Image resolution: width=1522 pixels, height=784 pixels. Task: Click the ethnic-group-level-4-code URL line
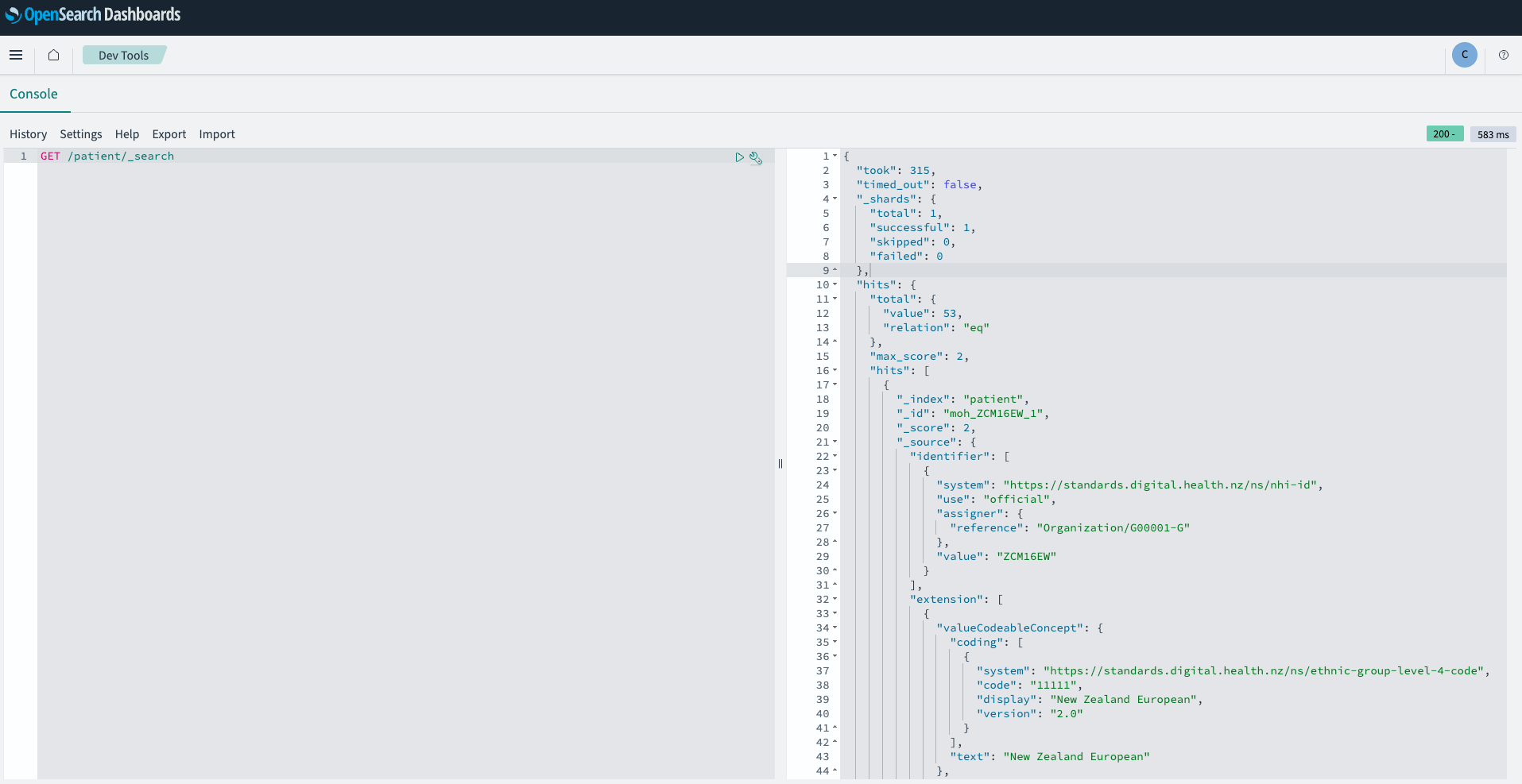(1233, 671)
